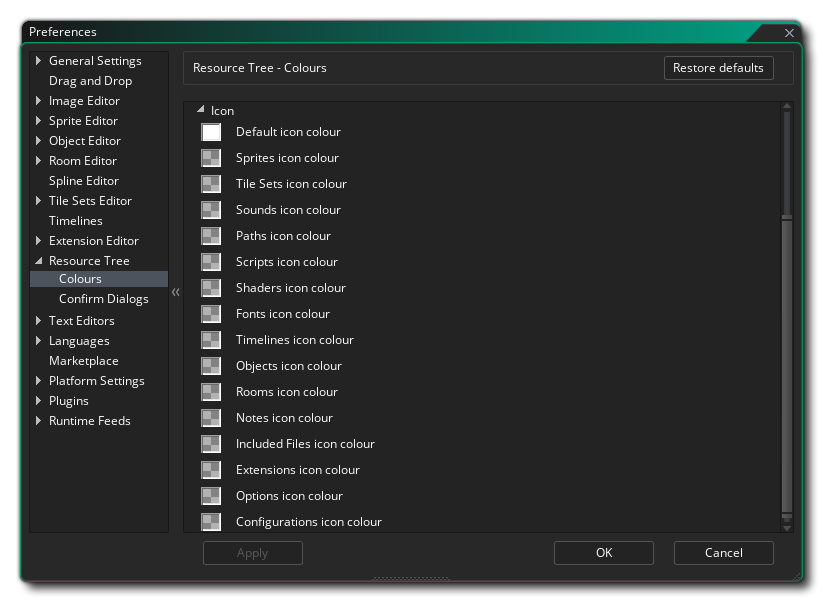Click the Rooms icon colour swatch
823x602 pixels.
(211, 391)
